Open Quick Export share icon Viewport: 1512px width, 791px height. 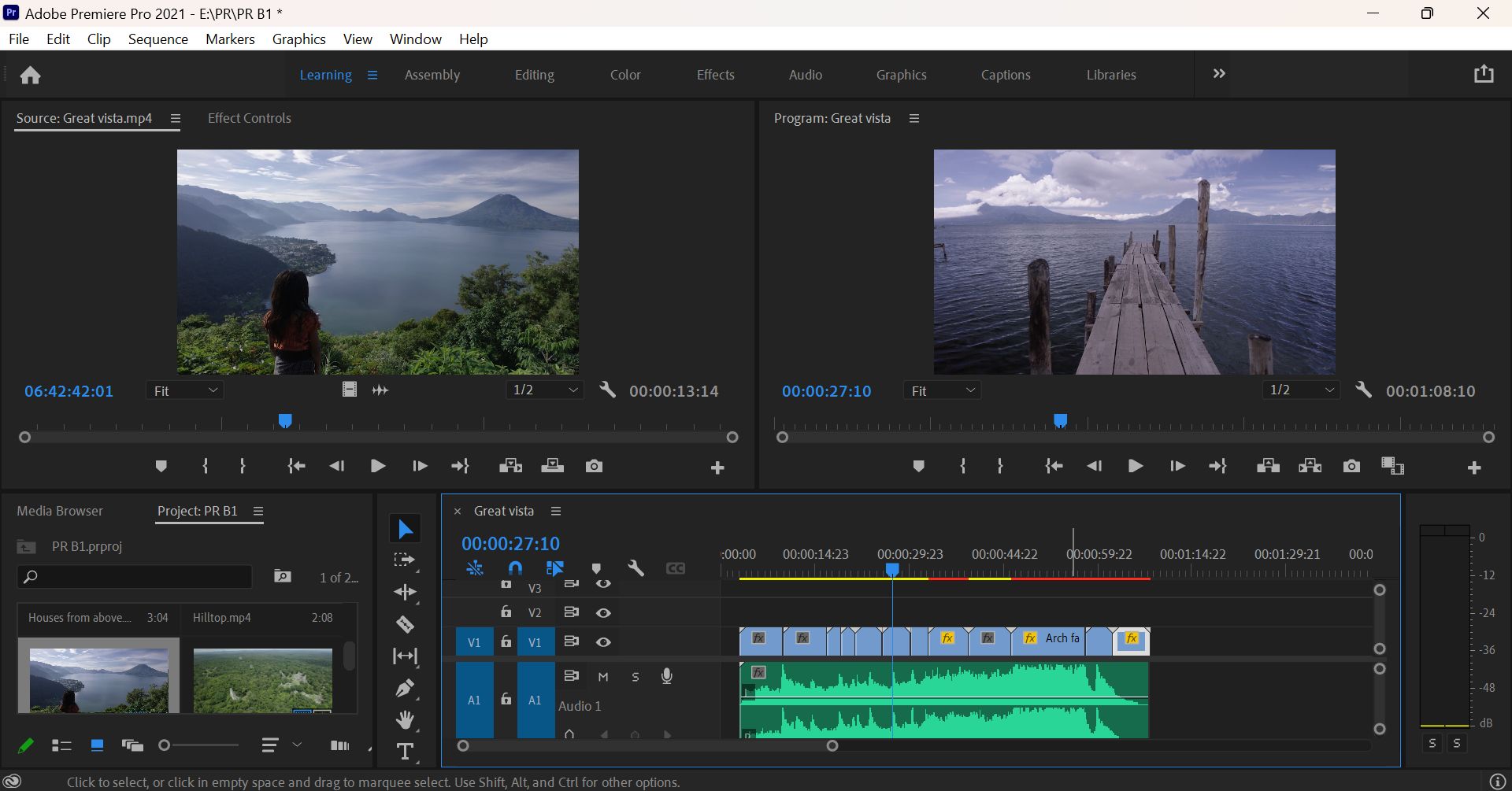[1484, 74]
